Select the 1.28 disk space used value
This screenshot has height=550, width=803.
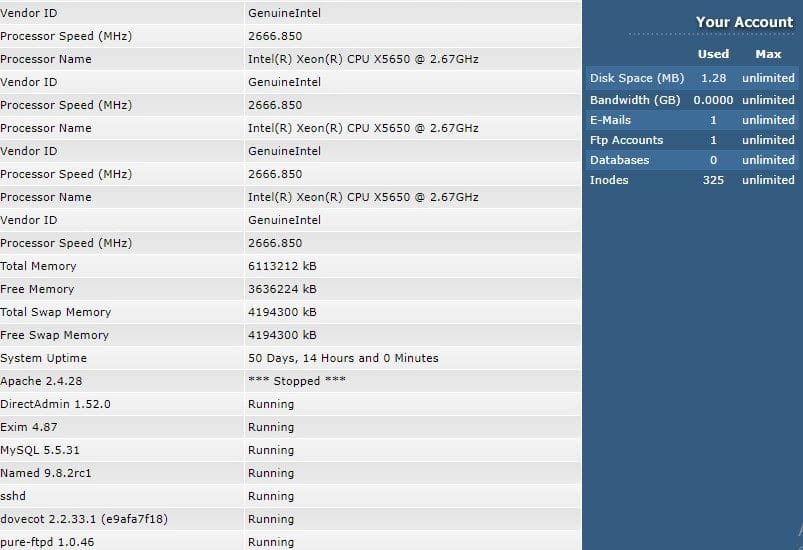tap(713, 78)
